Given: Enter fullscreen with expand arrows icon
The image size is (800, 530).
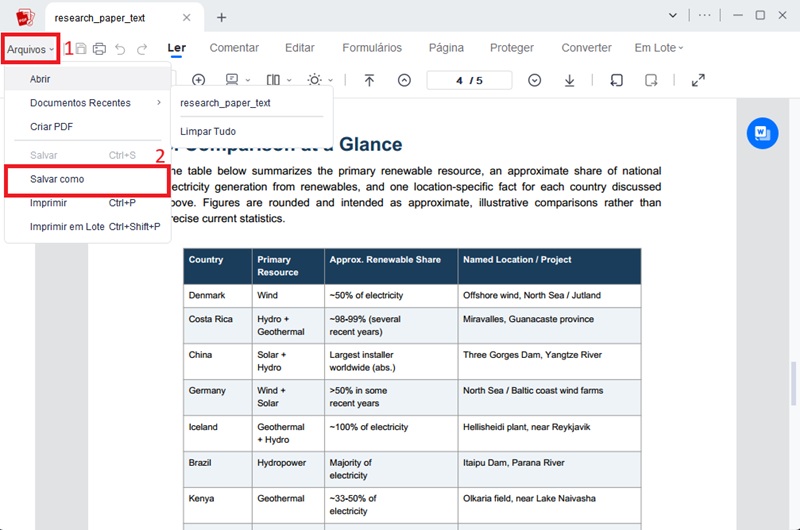Looking at the screenshot, I should pyautogui.click(x=698, y=80).
